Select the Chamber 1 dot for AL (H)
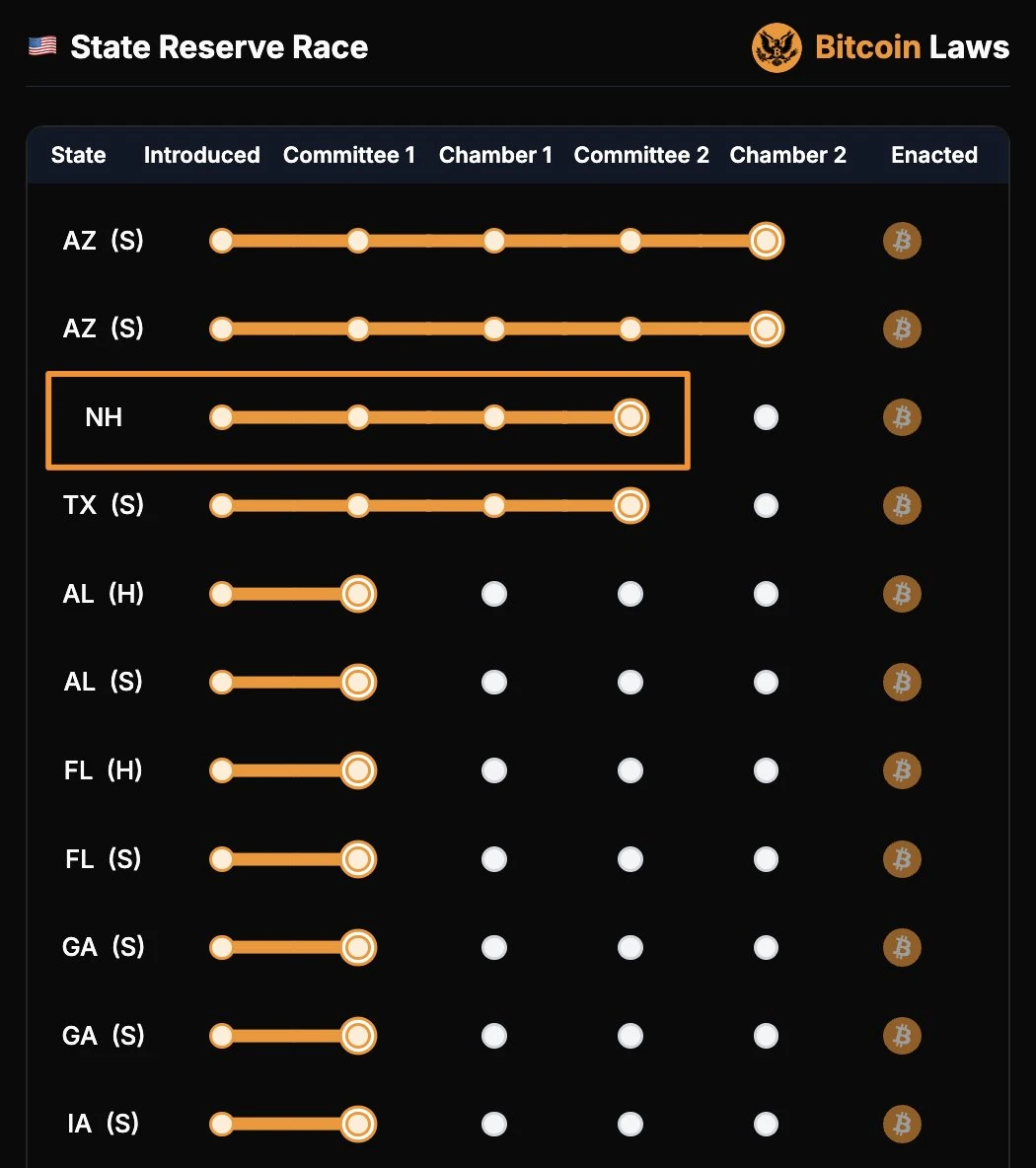Viewport: 1036px width, 1168px height. point(494,594)
